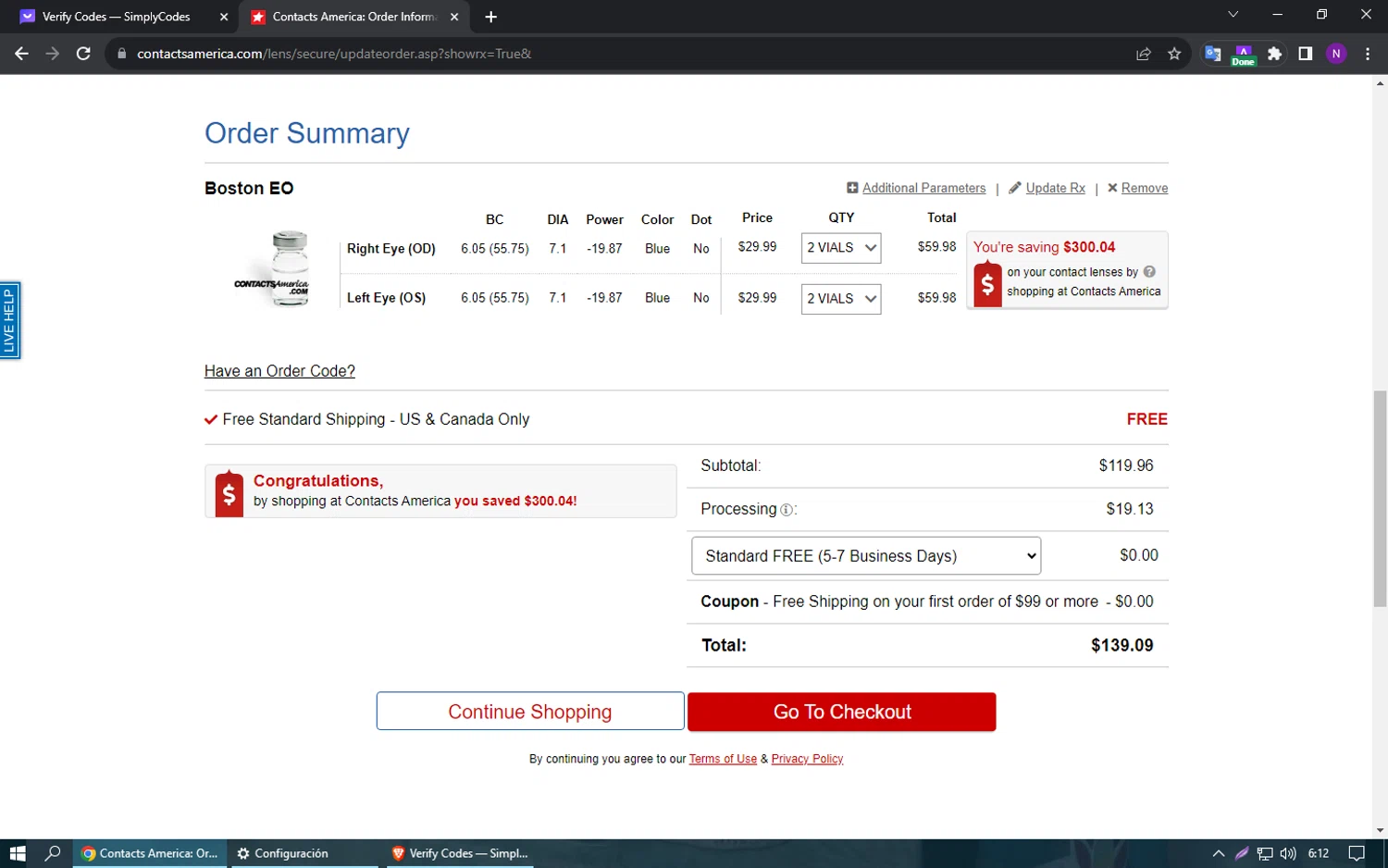Open Verify Codes Brave window in taskbar
Screen dimensions: 1388x868
460,853
